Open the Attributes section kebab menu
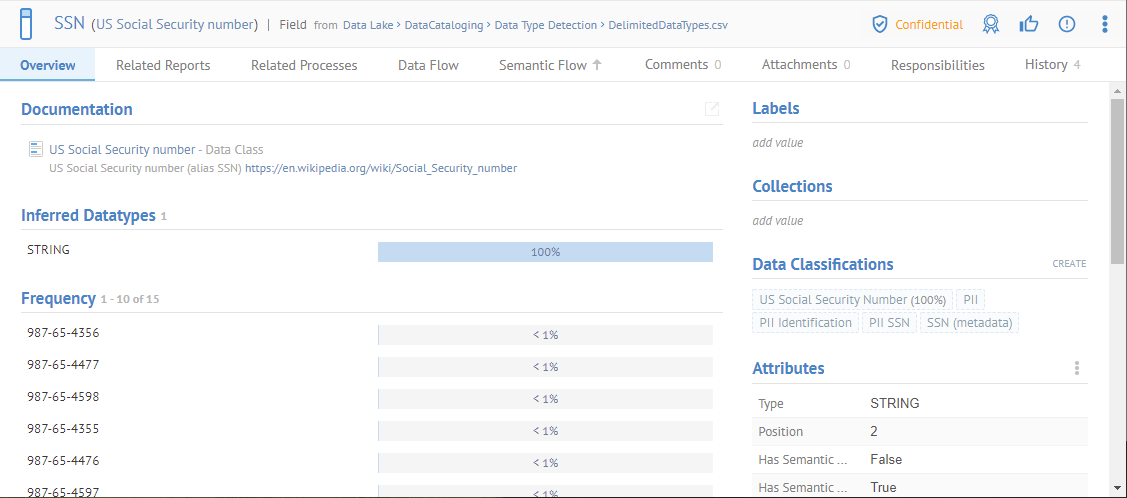 coord(1076,368)
